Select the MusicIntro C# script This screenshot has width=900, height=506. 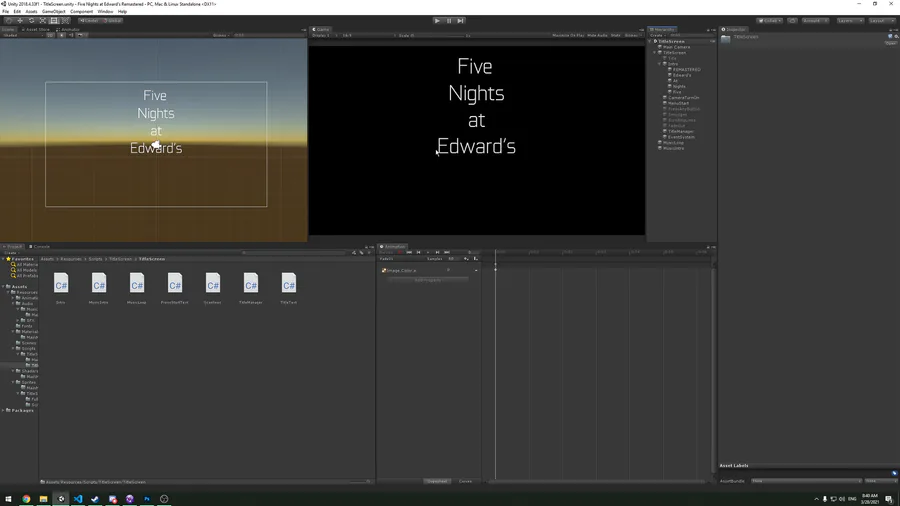point(99,288)
